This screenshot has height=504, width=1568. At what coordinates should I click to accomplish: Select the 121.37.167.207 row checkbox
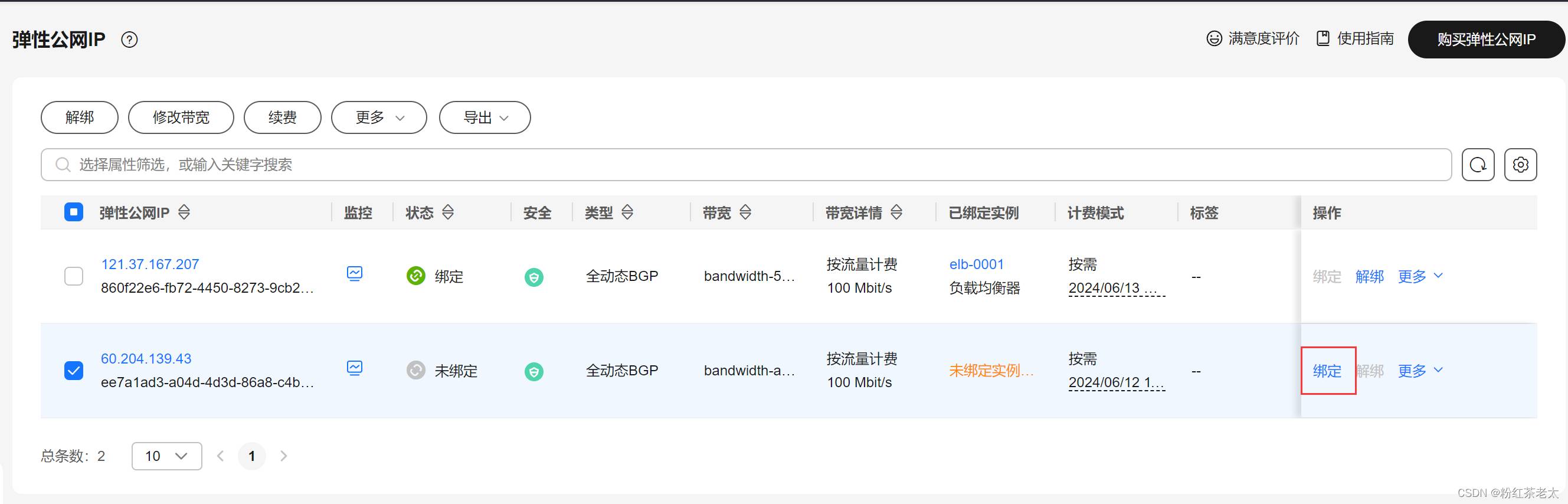pos(74,276)
